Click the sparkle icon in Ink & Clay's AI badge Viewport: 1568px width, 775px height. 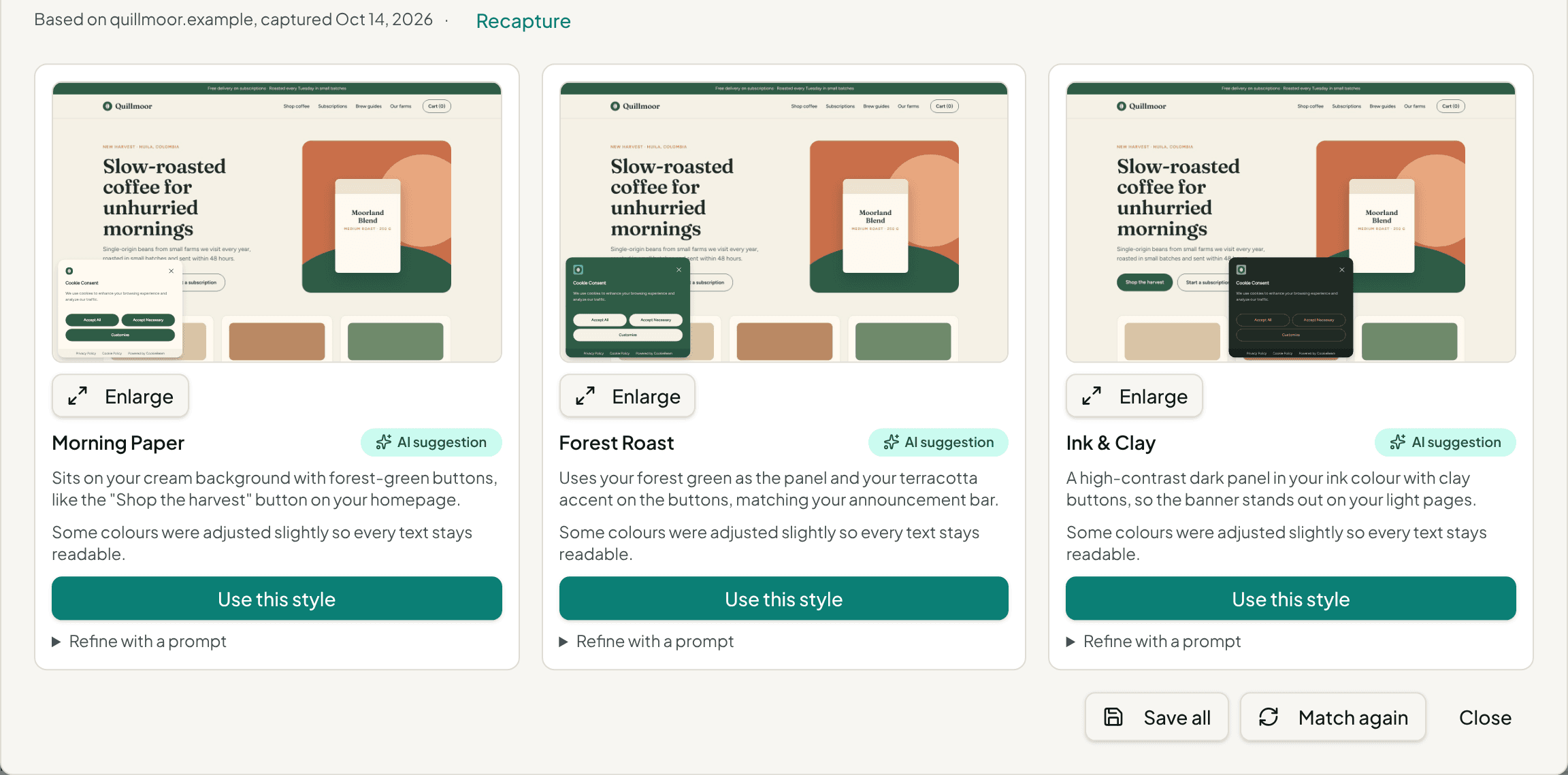pyautogui.click(x=1398, y=442)
